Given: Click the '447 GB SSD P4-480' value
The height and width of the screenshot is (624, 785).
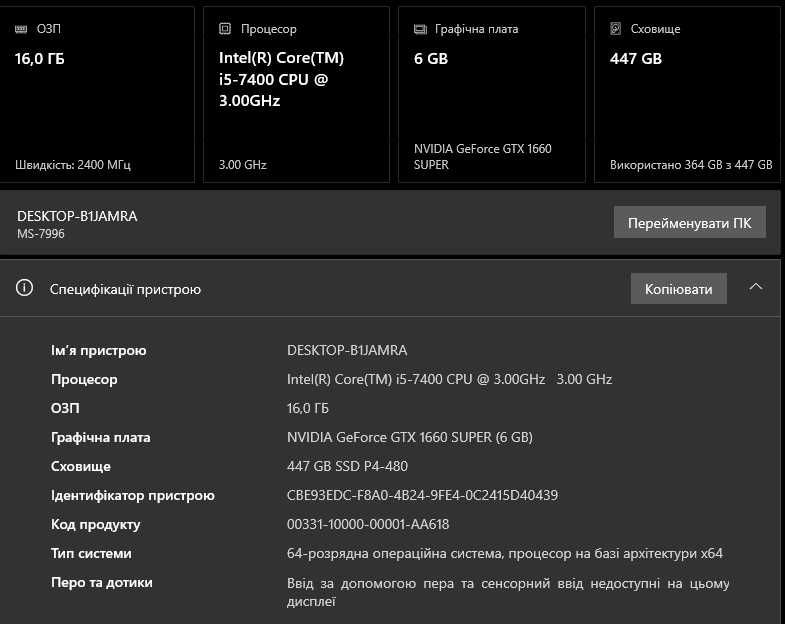Looking at the screenshot, I should pyautogui.click(x=347, y=466).
